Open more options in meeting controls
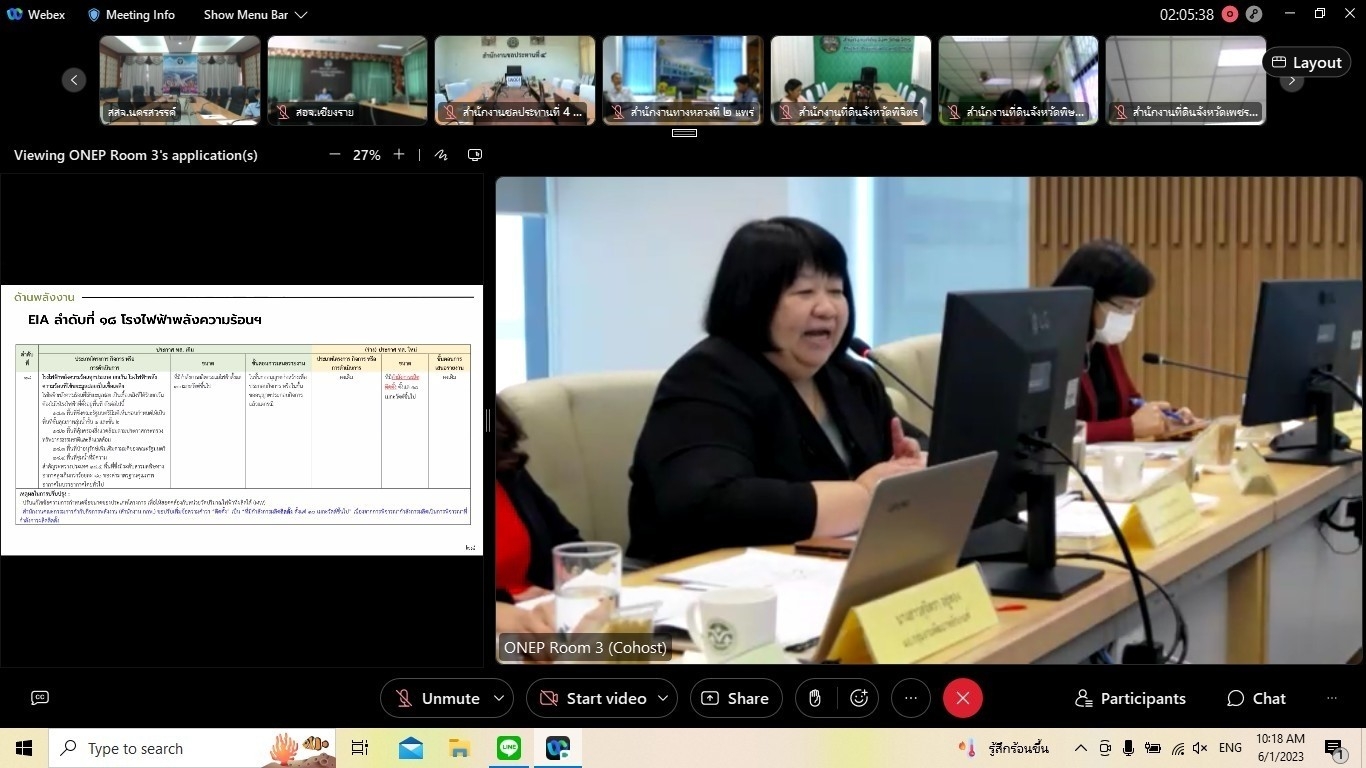 pos(910,698)
